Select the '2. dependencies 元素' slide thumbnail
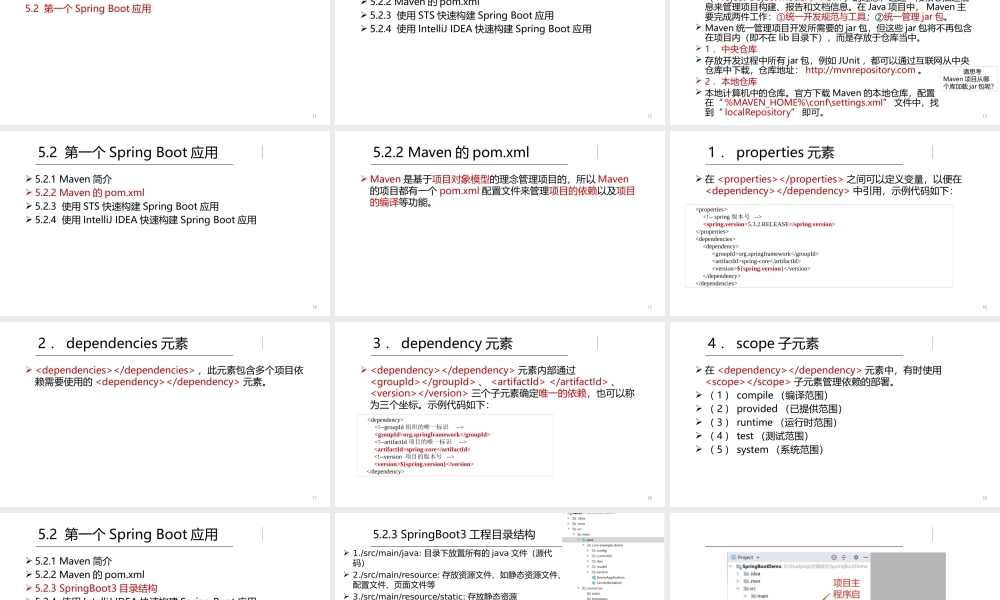This screenshot has height=600, width=1000. (165, 414)
